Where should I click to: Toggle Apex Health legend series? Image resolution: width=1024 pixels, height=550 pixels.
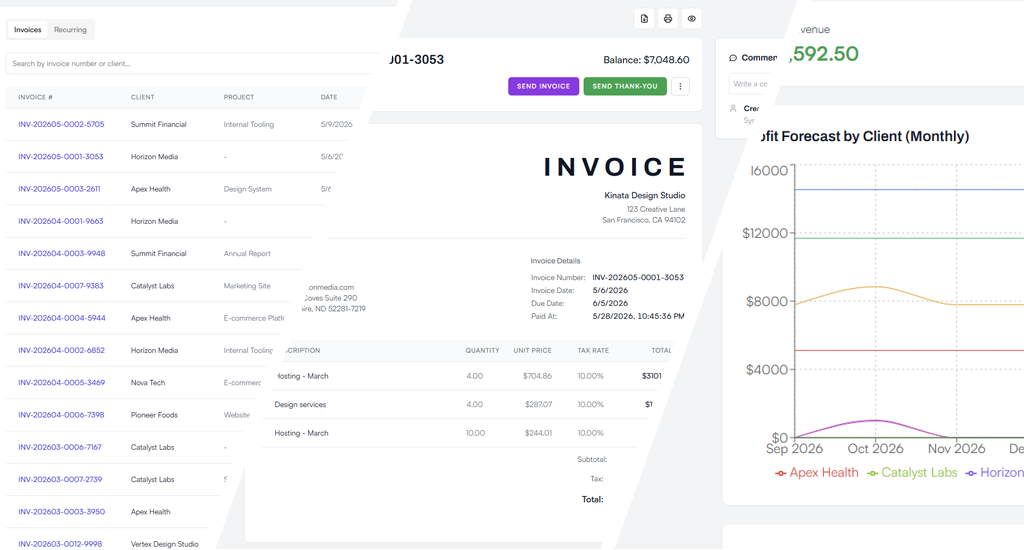point(817,473)
